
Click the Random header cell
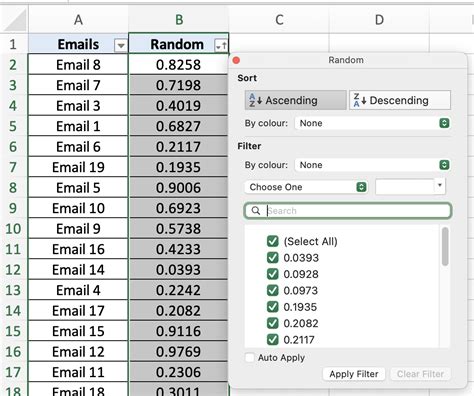179,44
